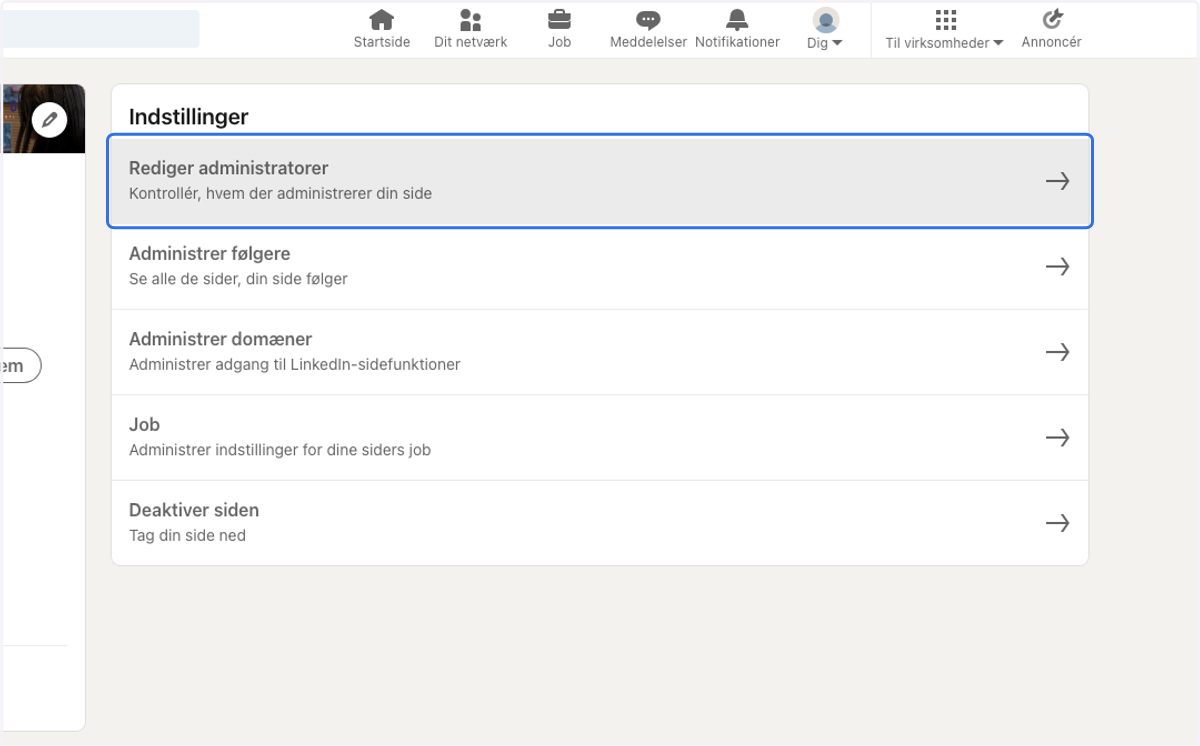Image resolution: width=1200 pixels, height=746 pixels.
Task: Click arrow next to Administrer domæner
Action: (x=1057, y=352)
